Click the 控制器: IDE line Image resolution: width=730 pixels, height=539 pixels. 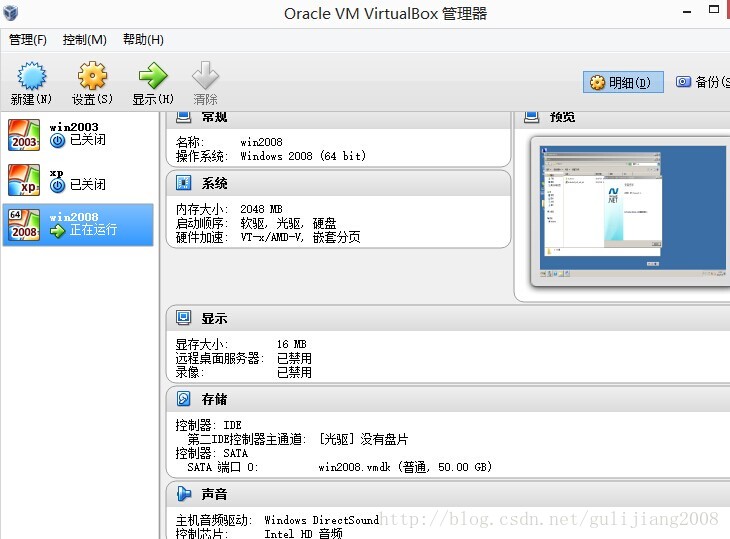[x=208, y=425]
